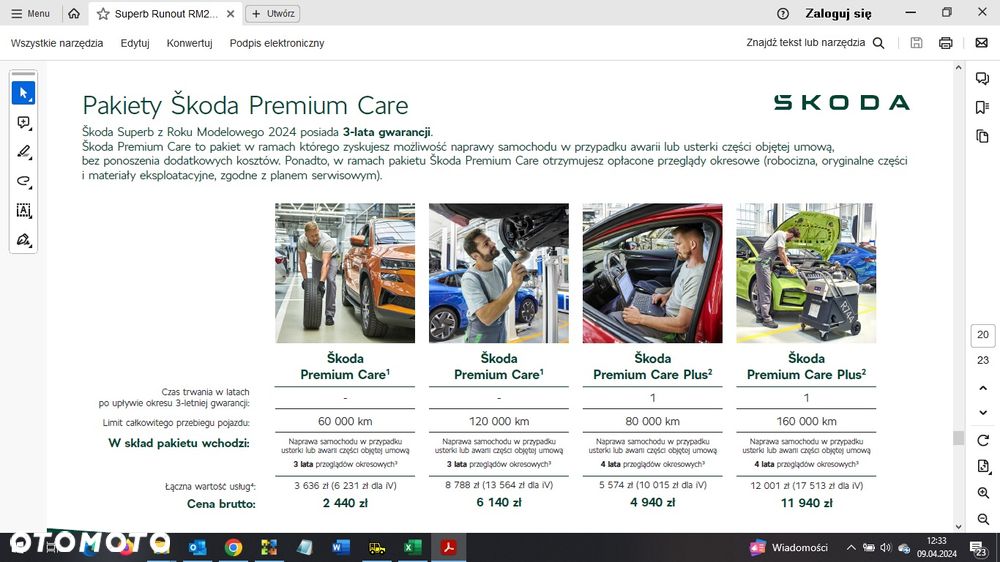The image size is (1000, 562).
Task: Rotate the page view clockwise
Action: click(x=983, y=440)
